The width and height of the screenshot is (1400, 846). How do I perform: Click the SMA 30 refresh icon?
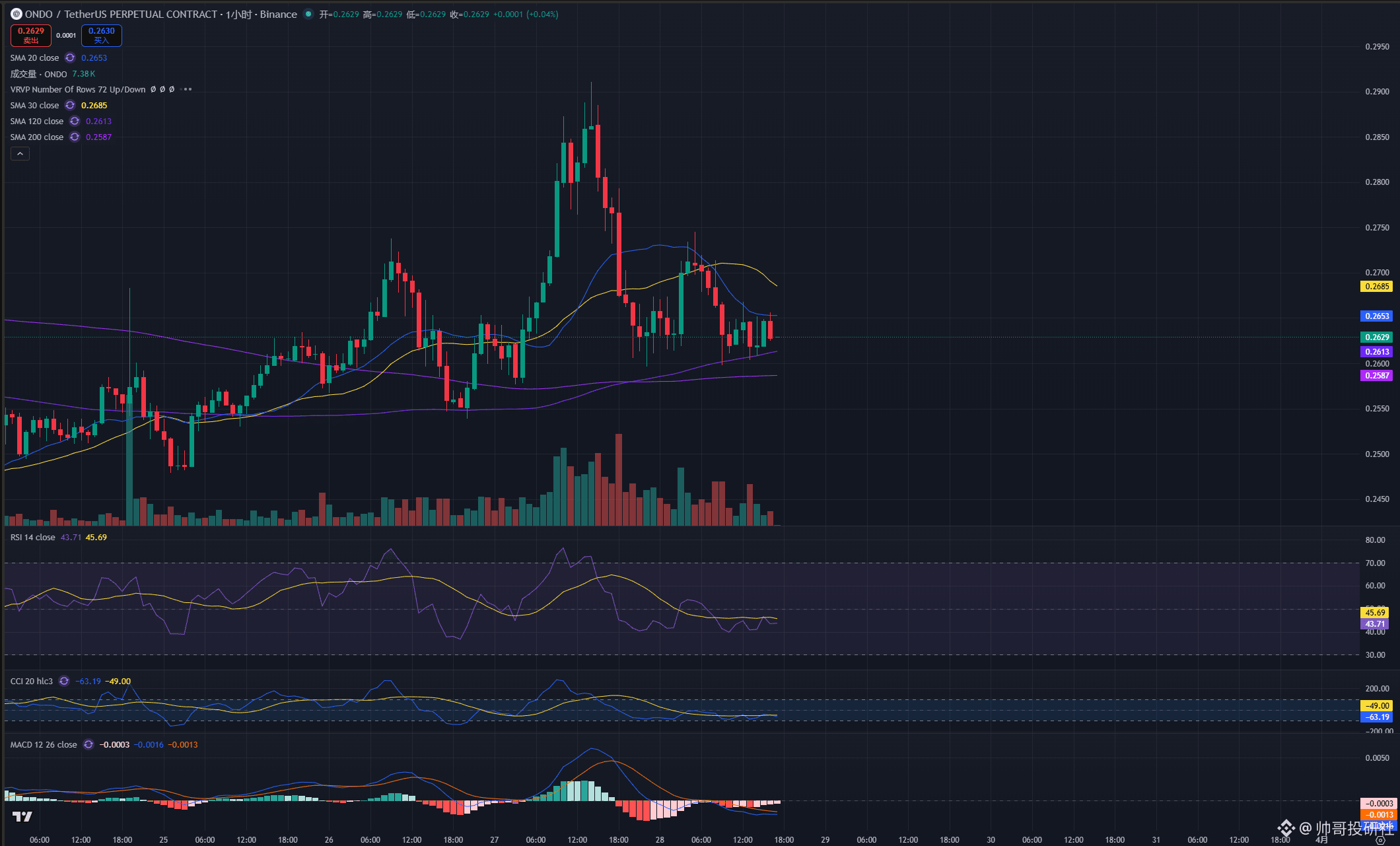(x=70, y=105)
